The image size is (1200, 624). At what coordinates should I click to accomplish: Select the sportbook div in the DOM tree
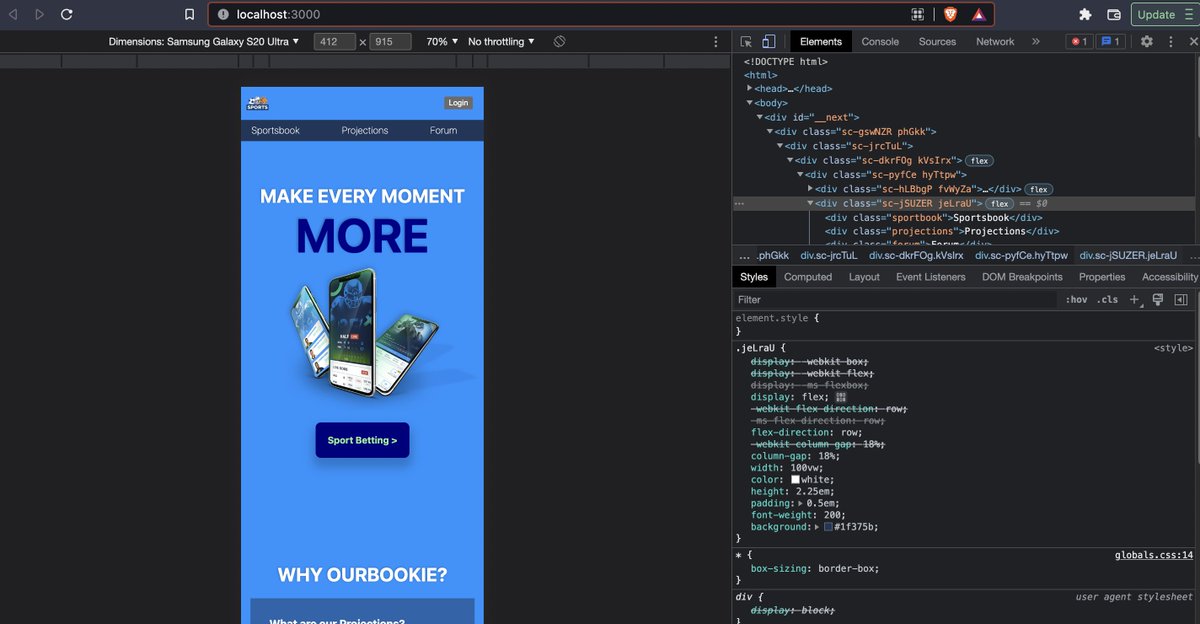[934, 217]
